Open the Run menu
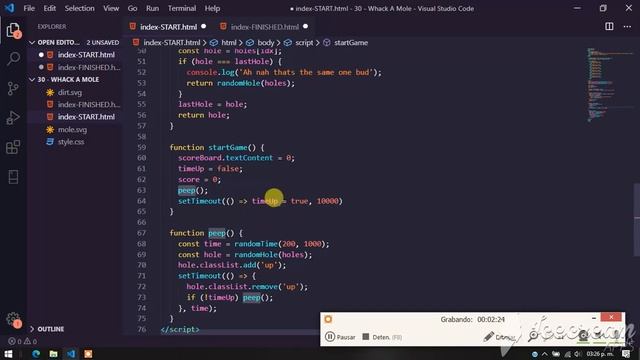Image resolution: width=640 pixels, height=360 pixels. (152, 8)
